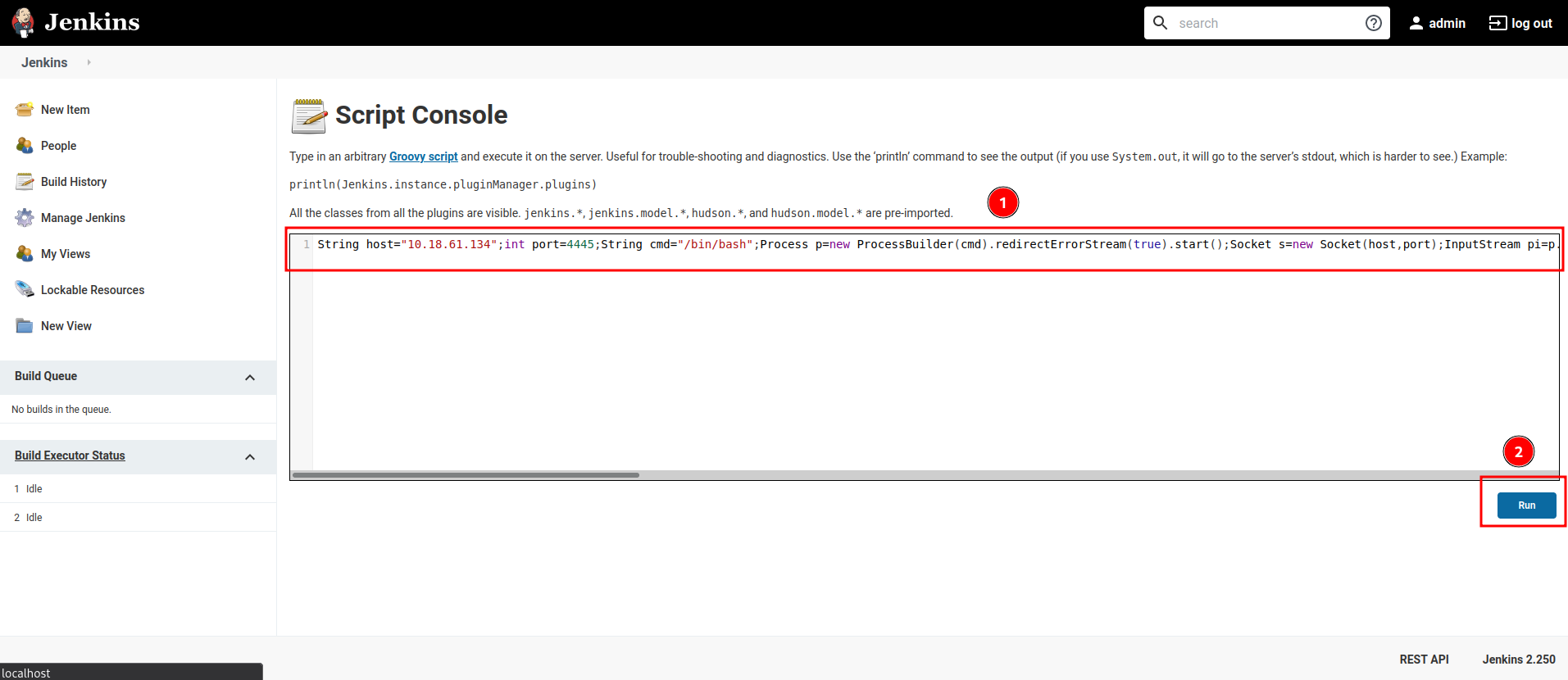Click the Jenkins title in header
Screen dimensions: 1568x680
click(92, 22)
